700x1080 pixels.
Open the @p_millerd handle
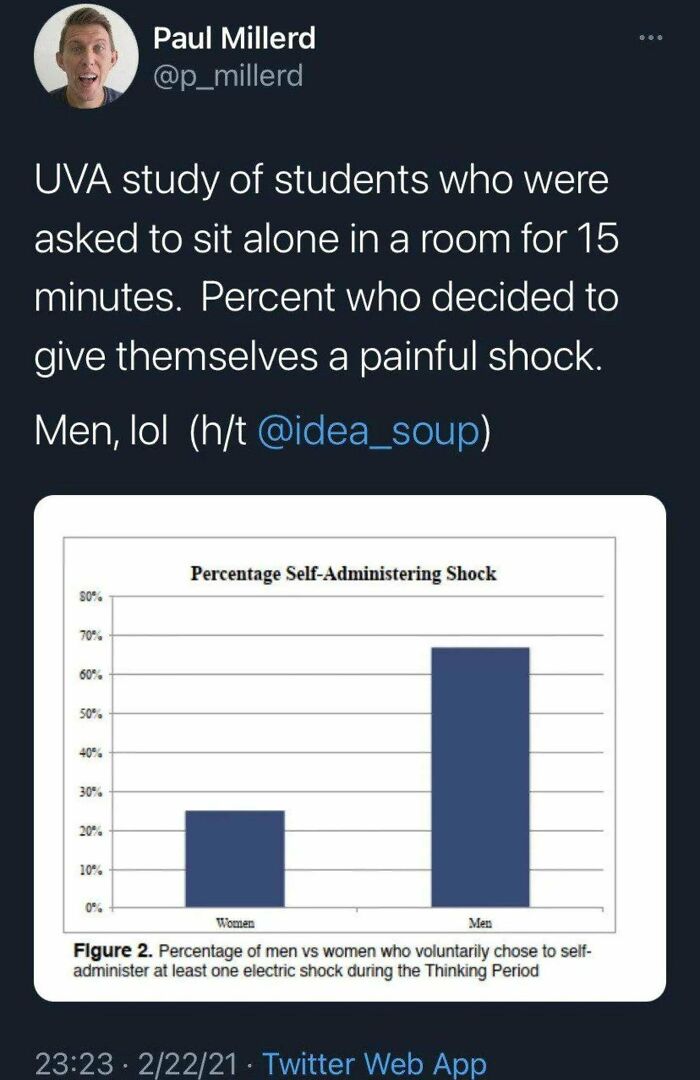tap(228, 76)
